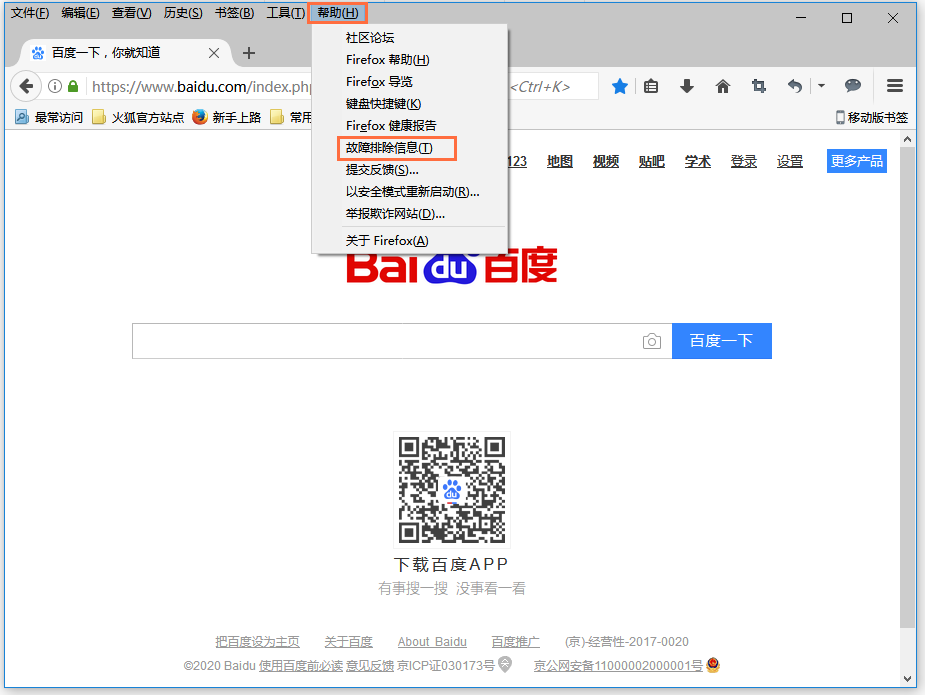Click the screenshot crop tool icon
Viewport: 925px width, 695px height.
coord(759,86)
